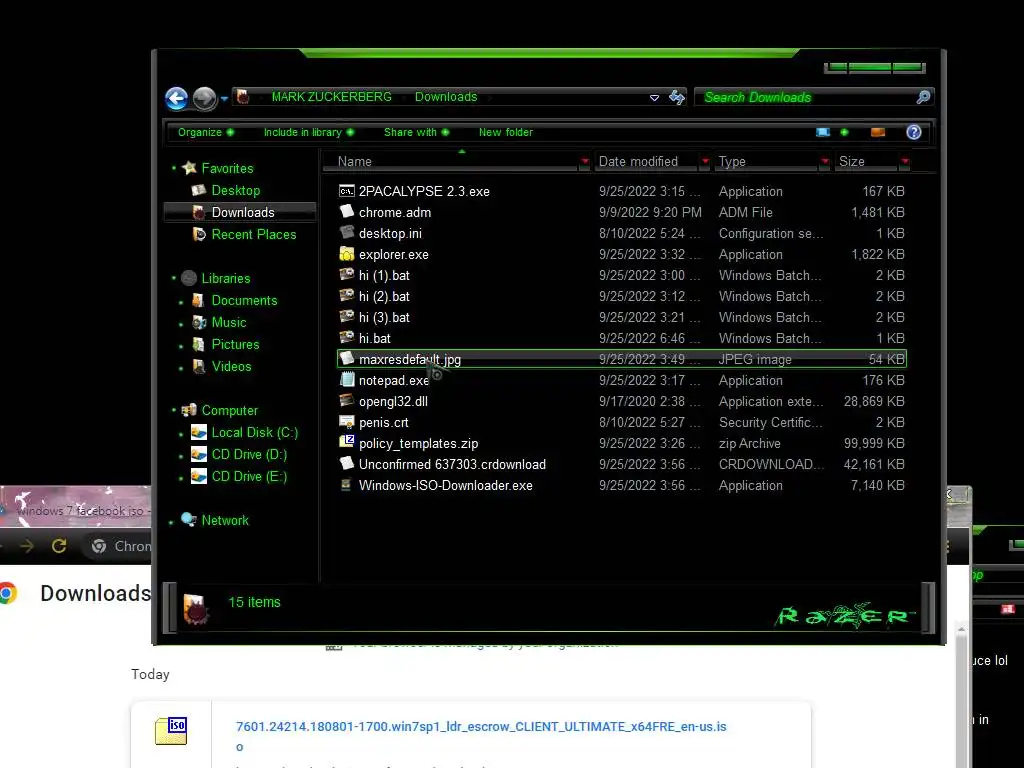Select MARK ZUCKERBERG in the address path
Viewport: 1024px width, 768px height.
pos(331,97)
